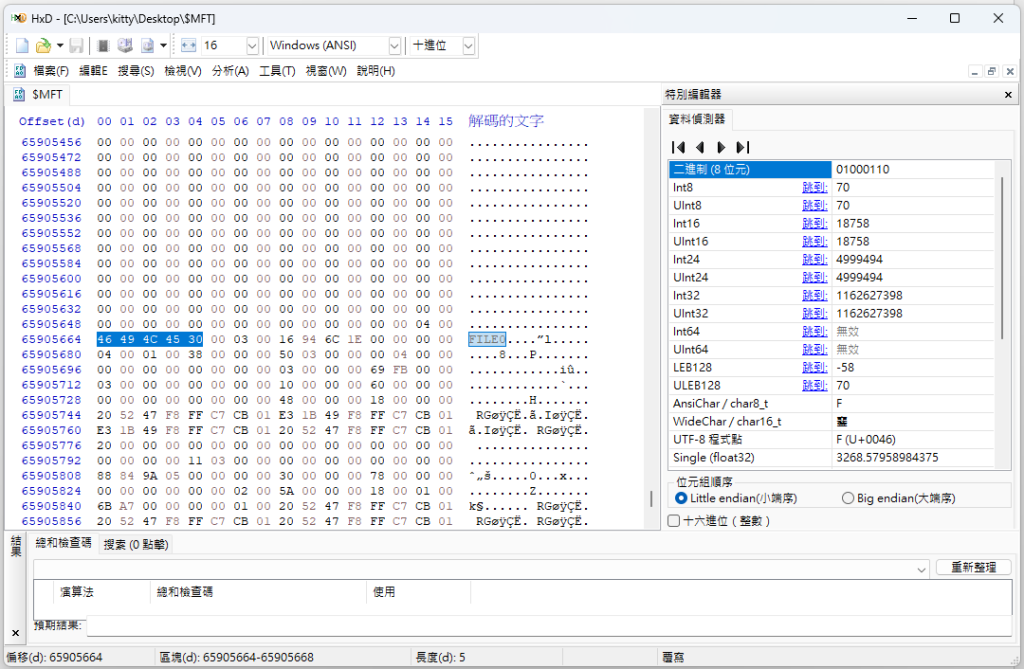Click the bytes-per-row arrows icon

point(189,46)
